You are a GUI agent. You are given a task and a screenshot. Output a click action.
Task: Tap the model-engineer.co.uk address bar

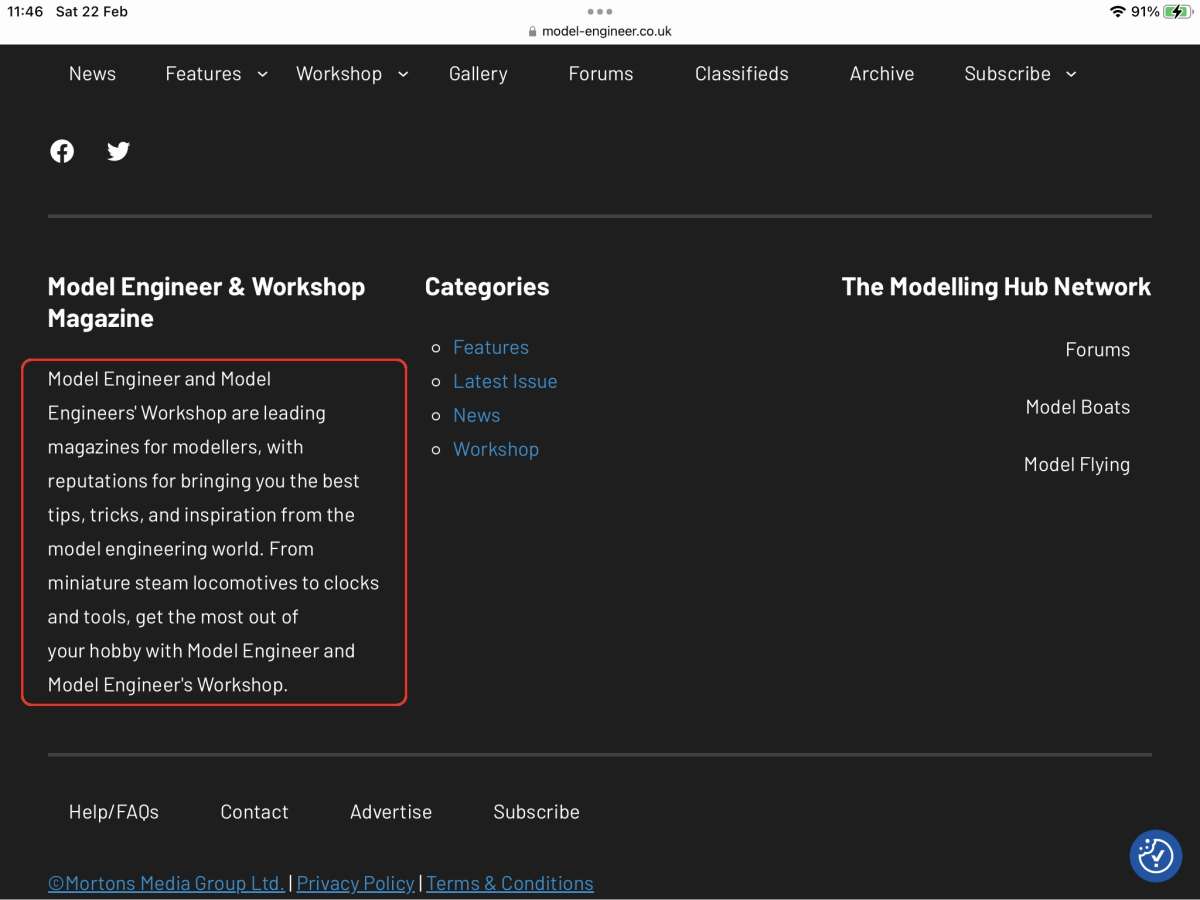click(x=600, y=31)
